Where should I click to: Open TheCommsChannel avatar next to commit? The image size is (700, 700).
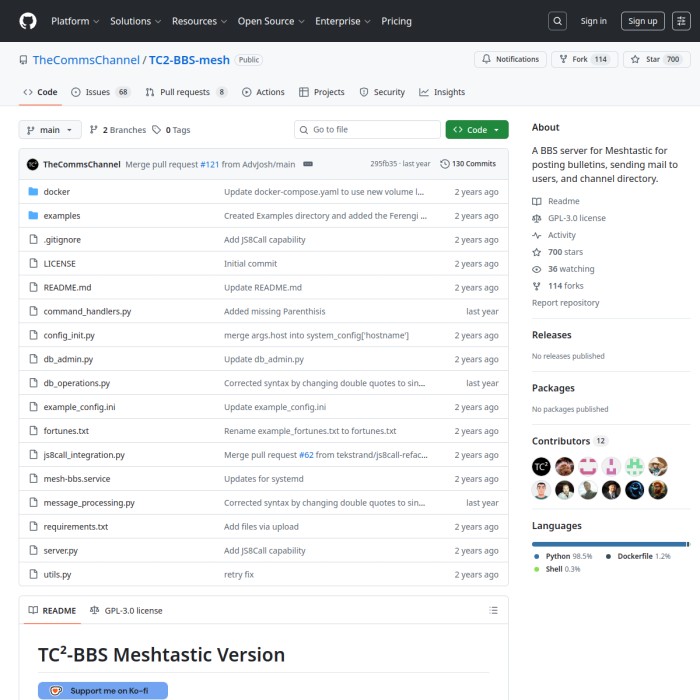(x=33, y=164)
